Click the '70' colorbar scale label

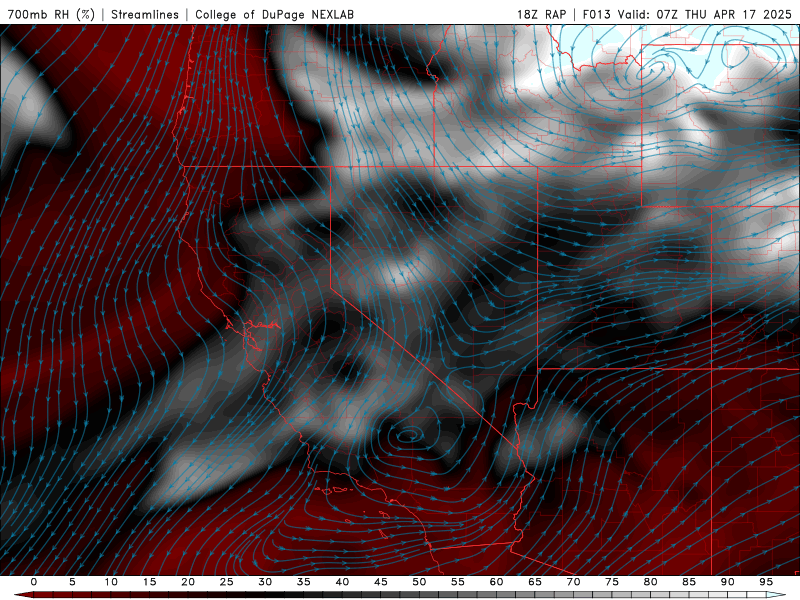pyautogui.click(x=573, y=582)
